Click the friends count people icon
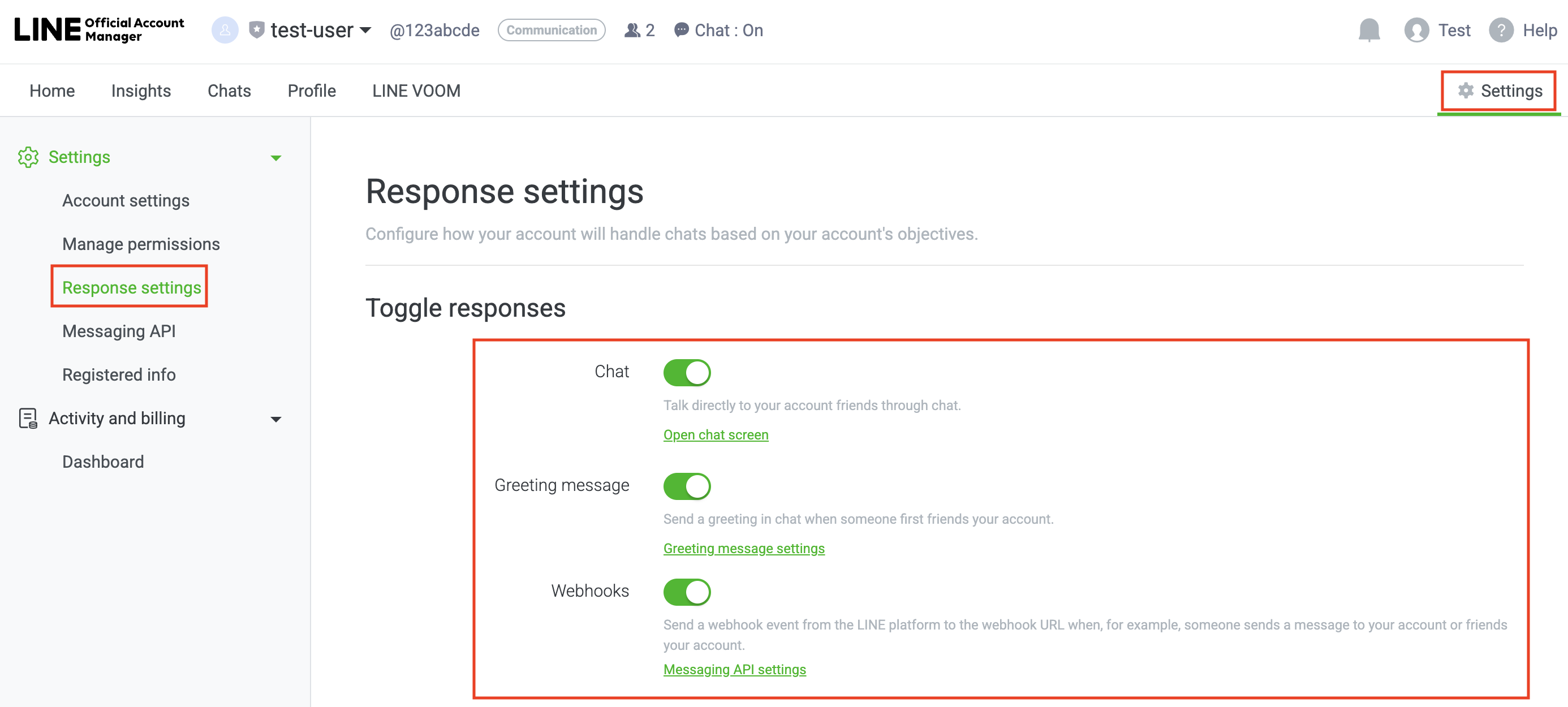This screenshot has width=1568, height=707. pyautogui.click(x=632, y=30)
